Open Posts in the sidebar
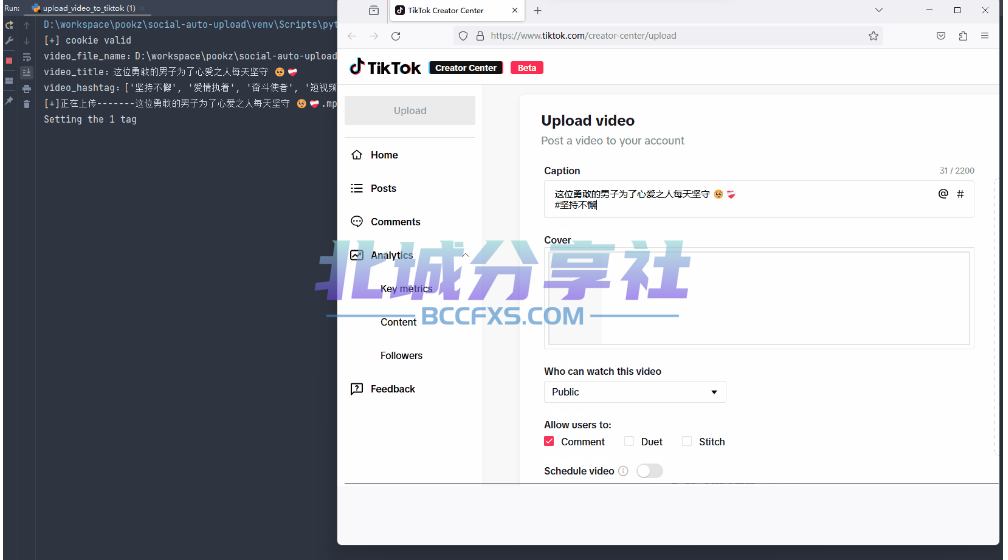The height and width of the screenshot is (560, 1008). coord(383,188)
